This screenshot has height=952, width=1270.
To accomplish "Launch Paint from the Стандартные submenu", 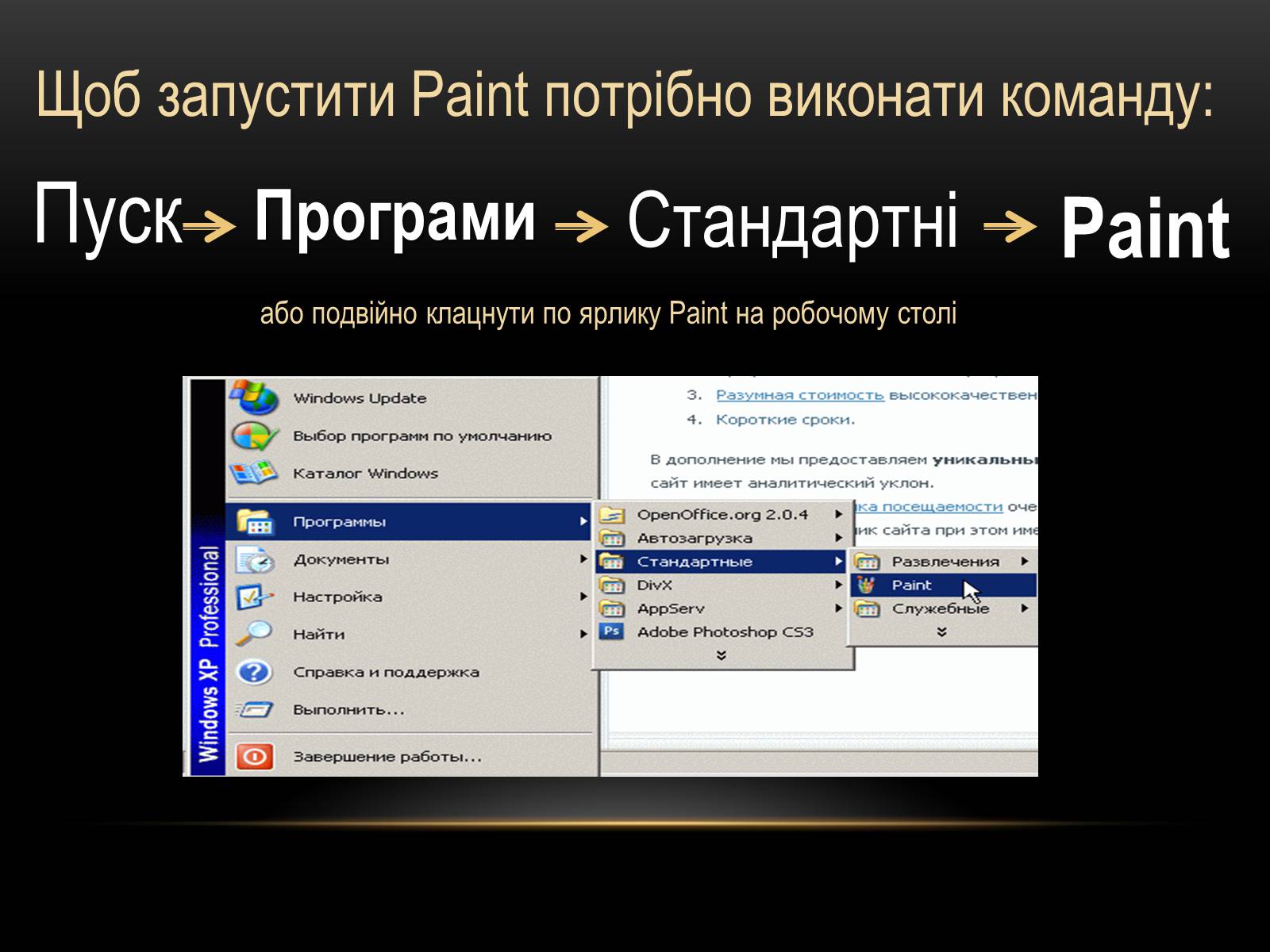I will pyautogui.click(x=944, y=585).
